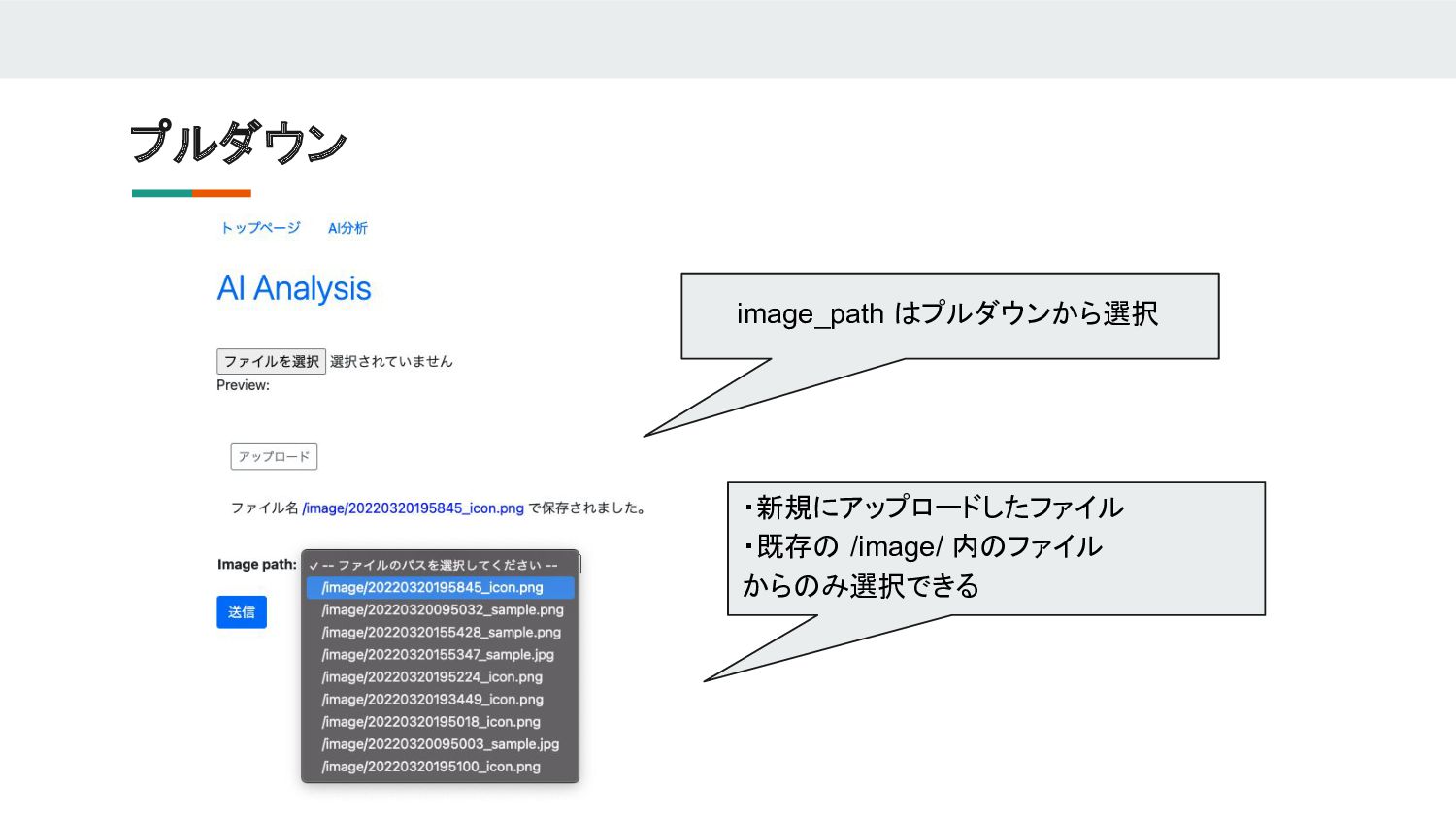The image size is (1456, 819).
Task: Click the Preview: label
Action: (x=243, y=385)
